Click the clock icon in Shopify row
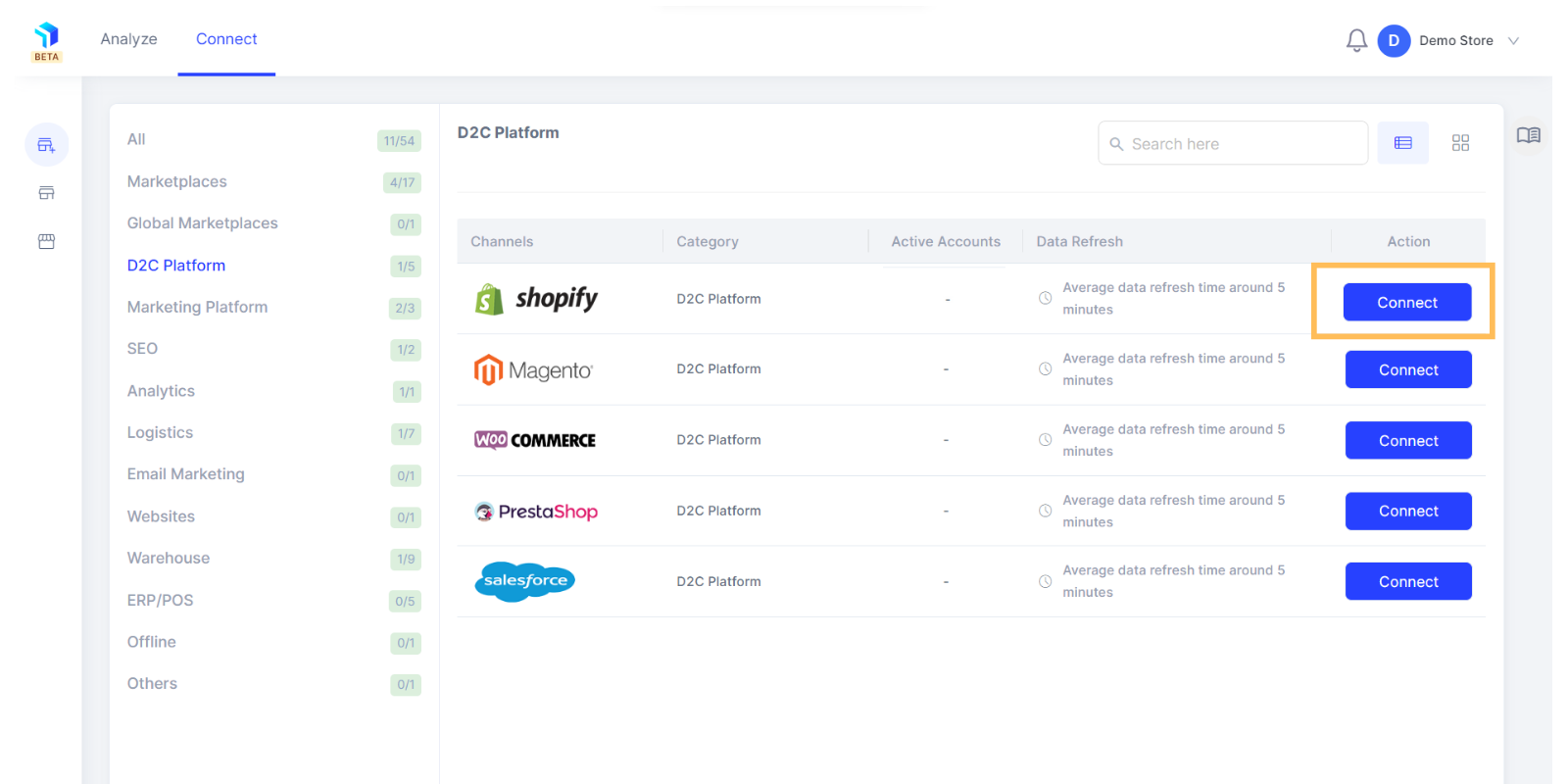This screenshot has height=784, width=1568. (1046, 298)
